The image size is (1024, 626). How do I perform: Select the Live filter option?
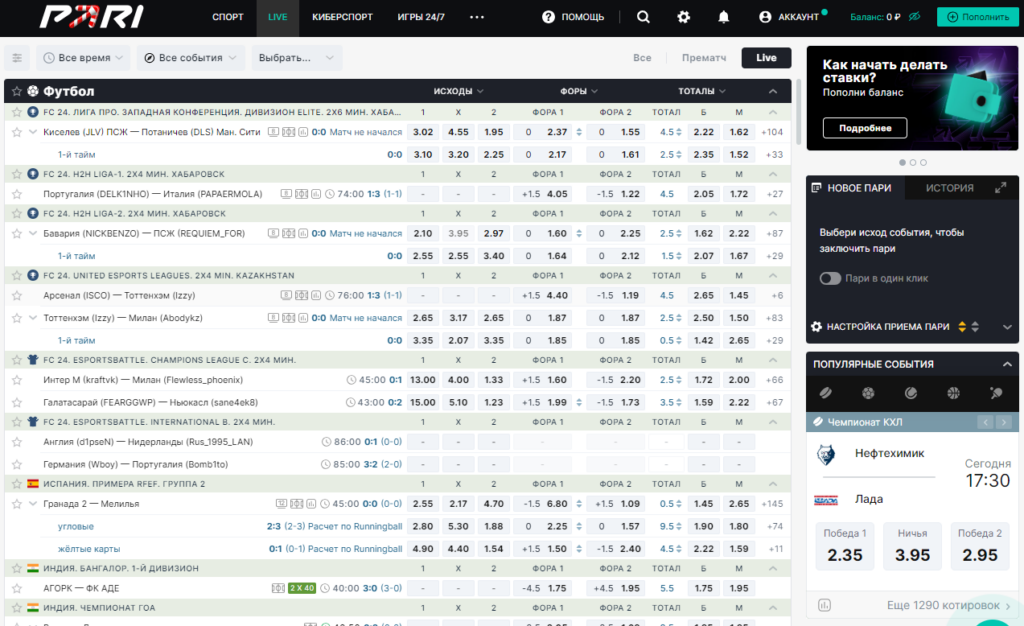point(766,58)
